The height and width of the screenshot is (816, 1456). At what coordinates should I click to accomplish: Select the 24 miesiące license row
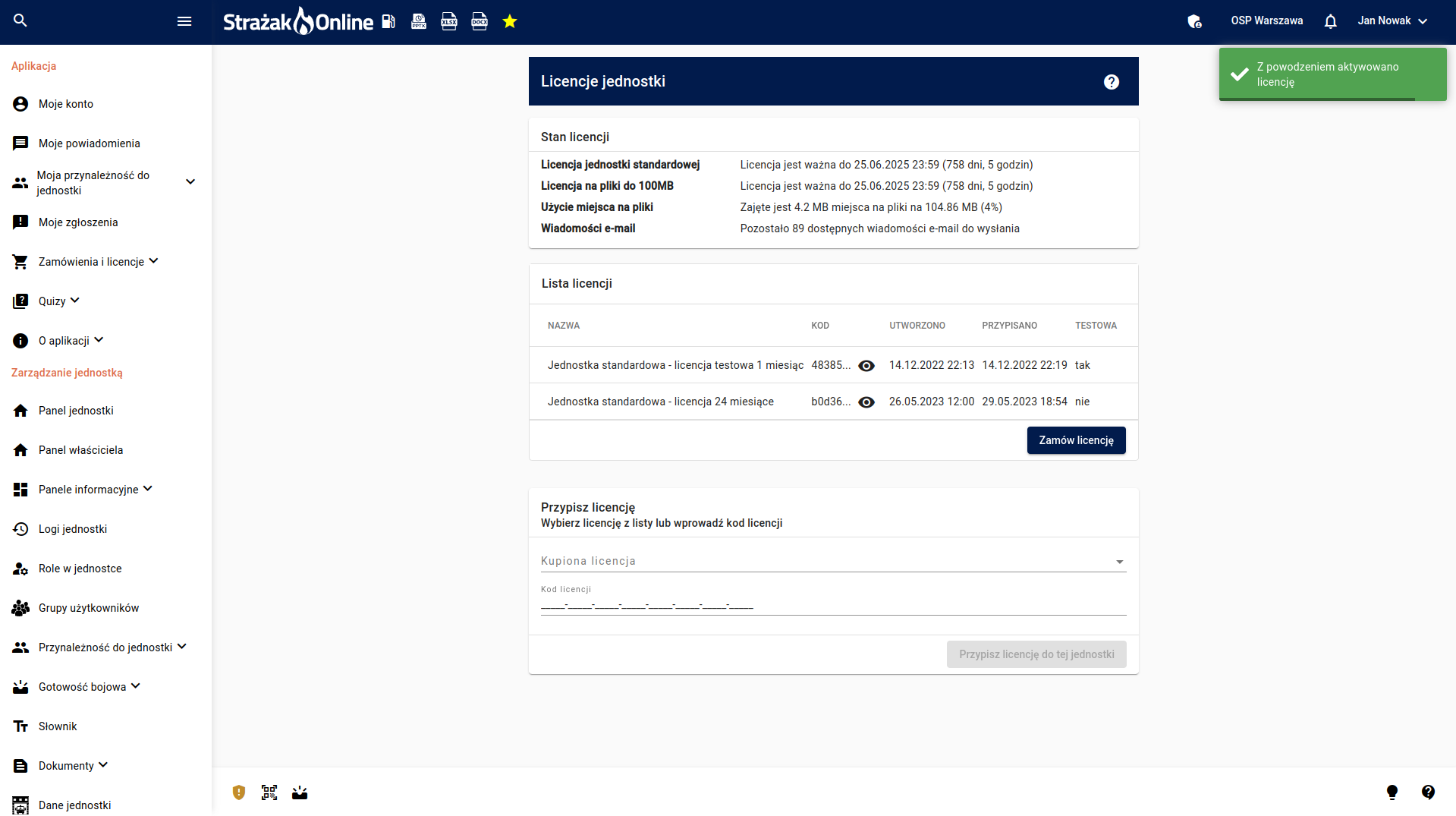click(x=833, y=402)
